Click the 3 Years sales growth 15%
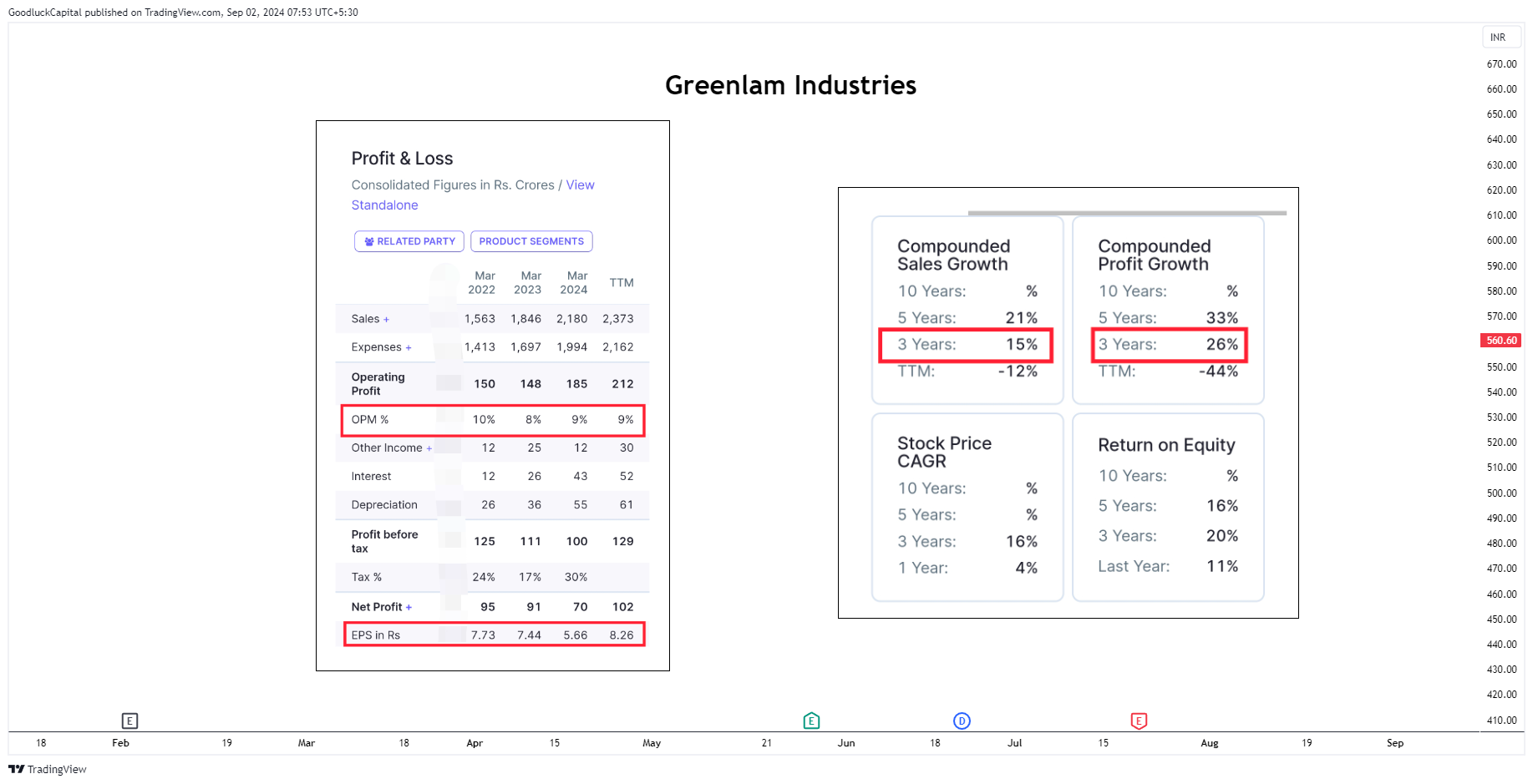Viewport: 1533px width, 784px height. click(1022, 345)
